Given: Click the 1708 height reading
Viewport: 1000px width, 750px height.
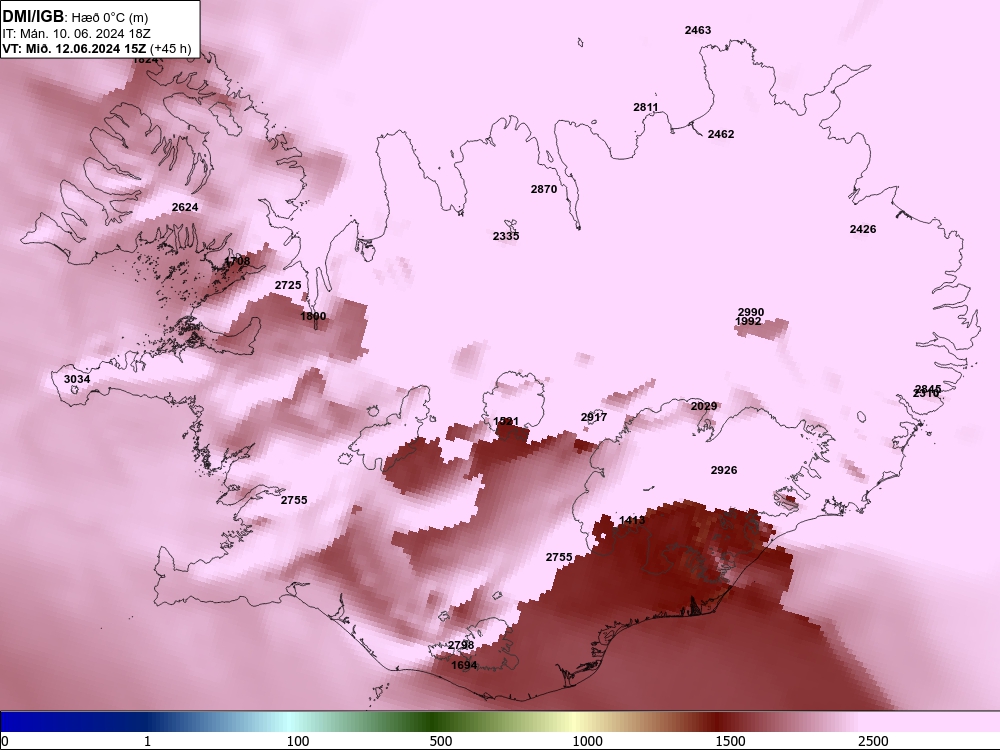Looking at the screenshot, I should [x=237, y=261].
